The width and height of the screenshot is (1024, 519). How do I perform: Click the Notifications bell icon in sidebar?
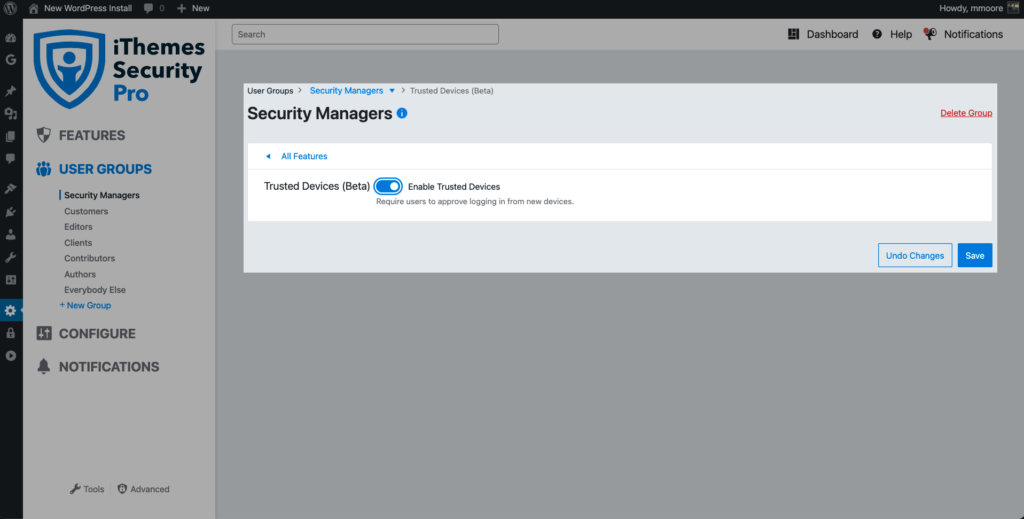44,366
